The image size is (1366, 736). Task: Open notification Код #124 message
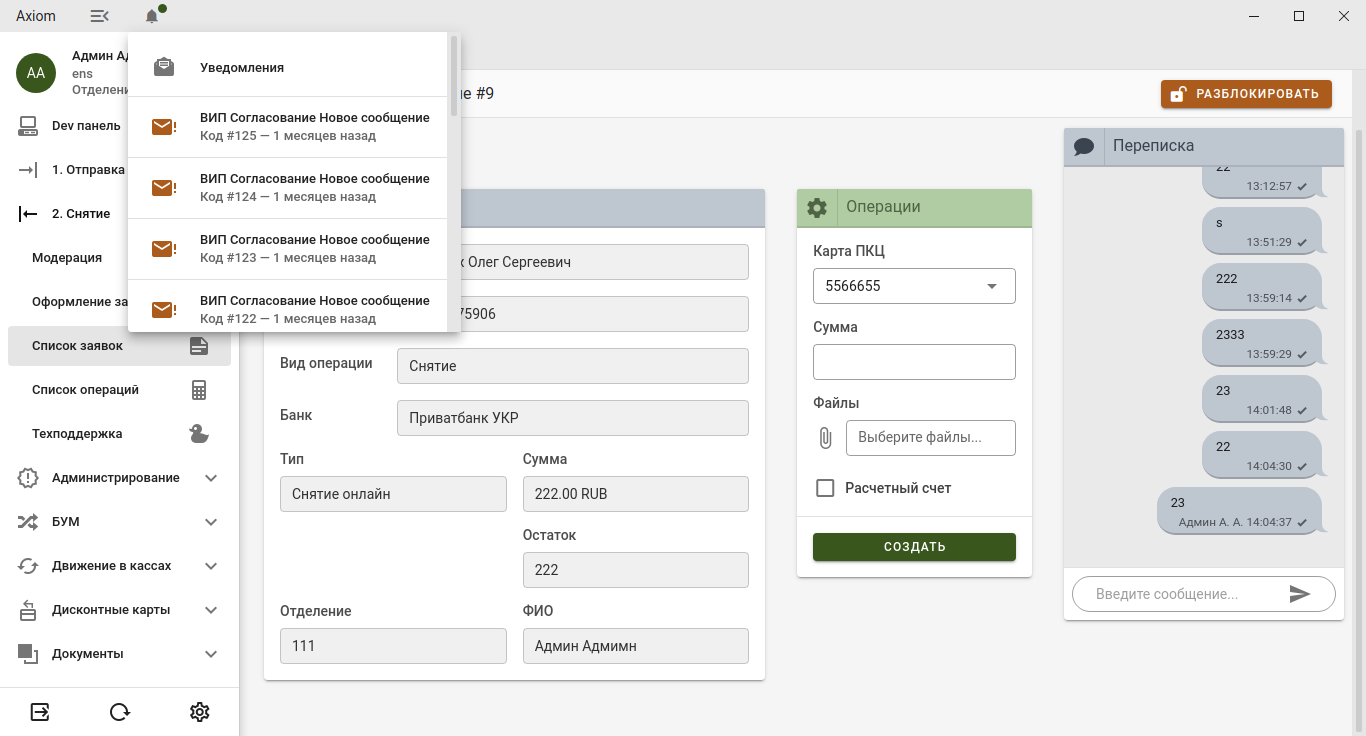point(288,188)
